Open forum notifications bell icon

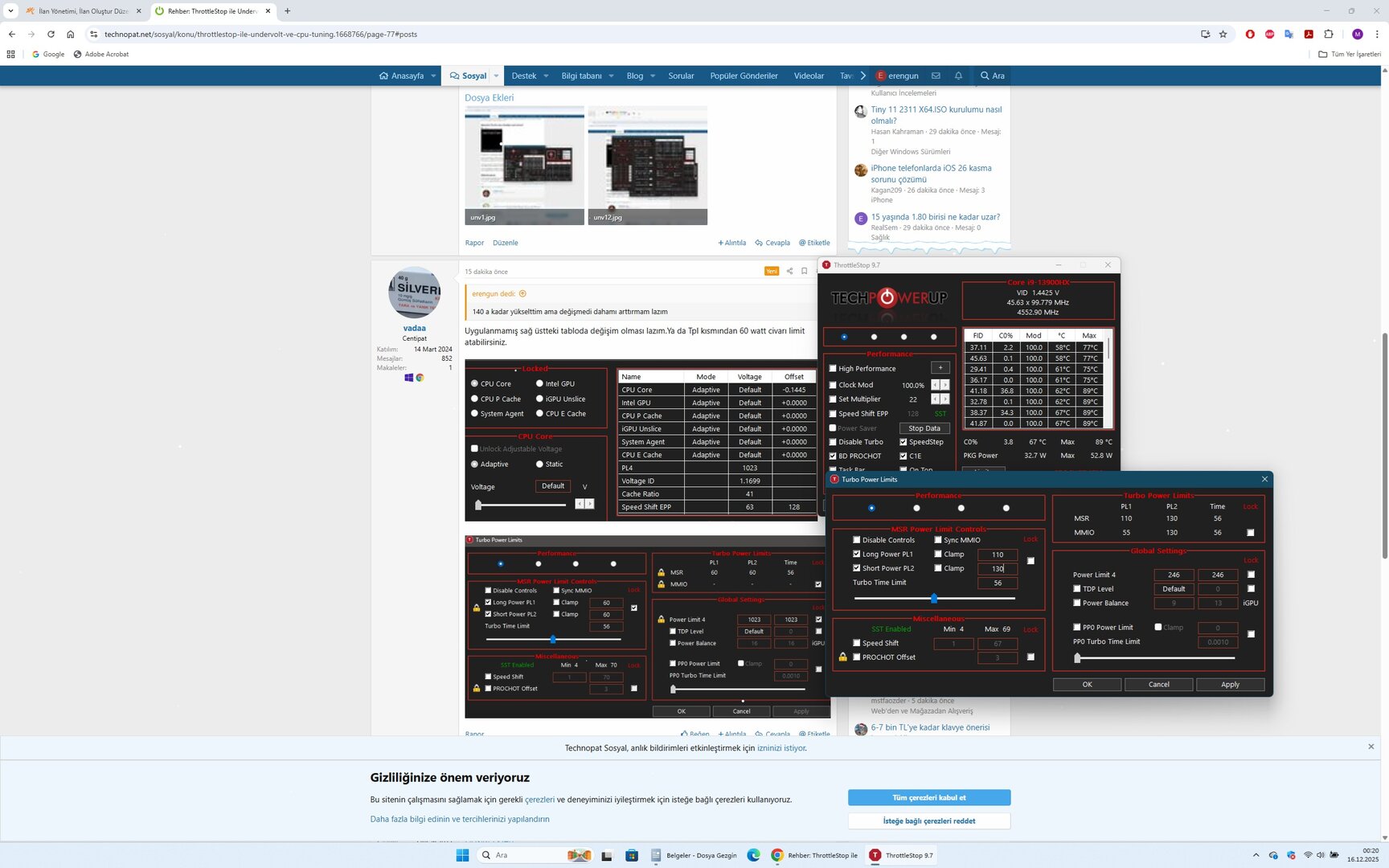958,76
